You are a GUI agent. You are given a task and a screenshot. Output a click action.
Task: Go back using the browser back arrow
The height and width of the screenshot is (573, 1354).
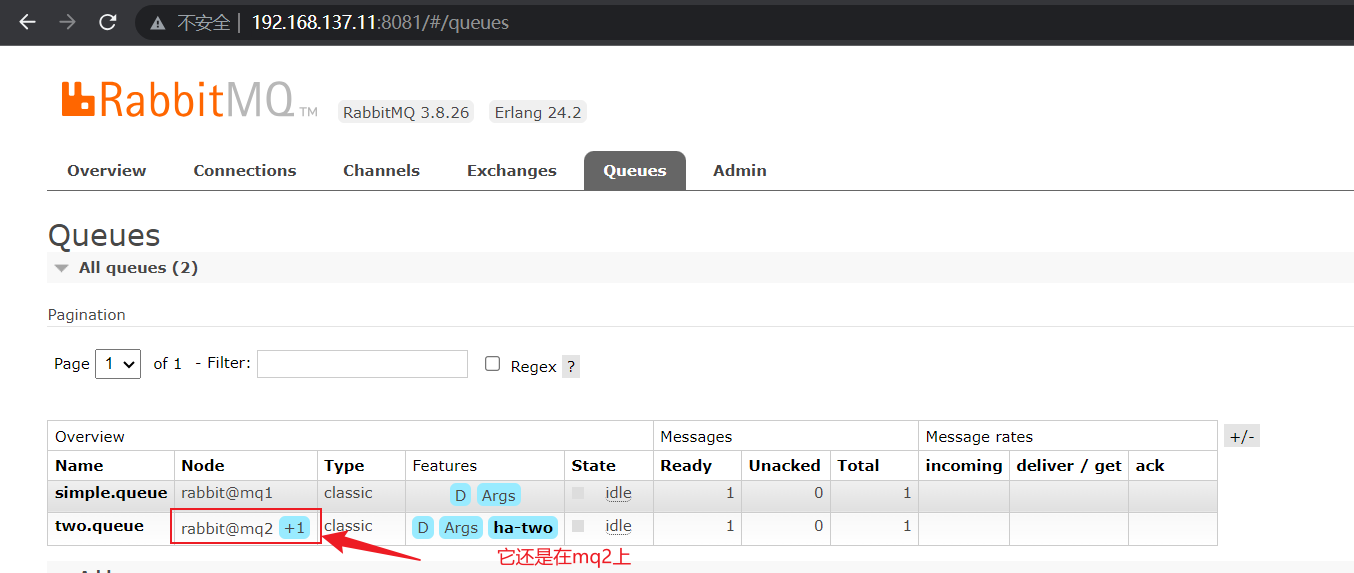pos(27,22)
